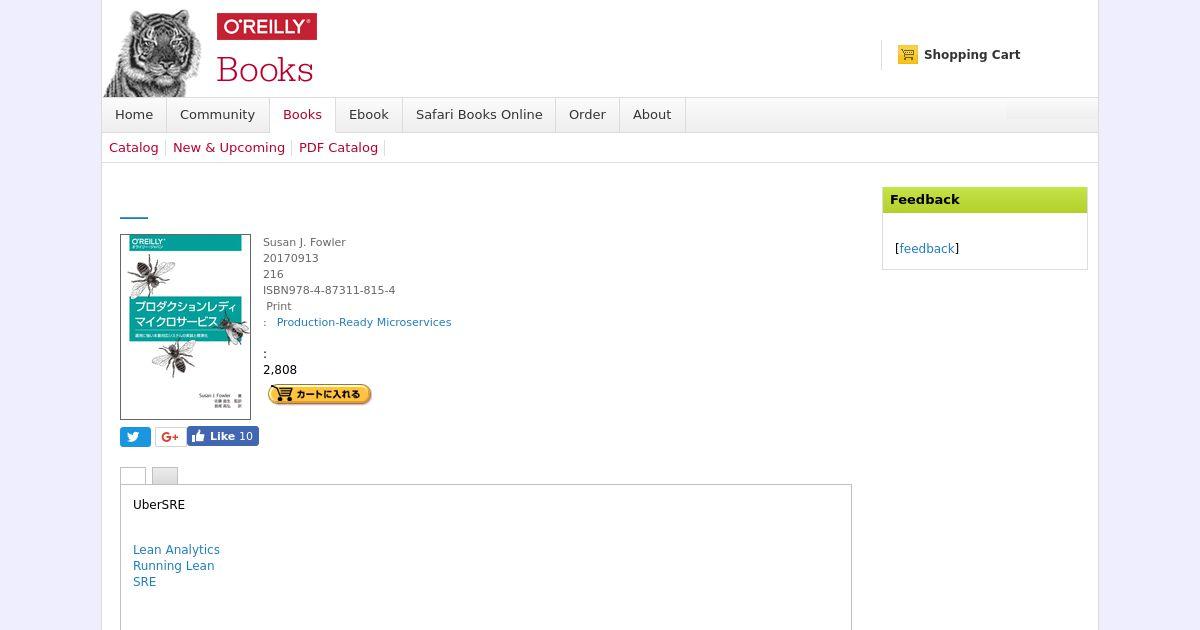
Task: Open the SRE related book link
Action: point(144,582)
